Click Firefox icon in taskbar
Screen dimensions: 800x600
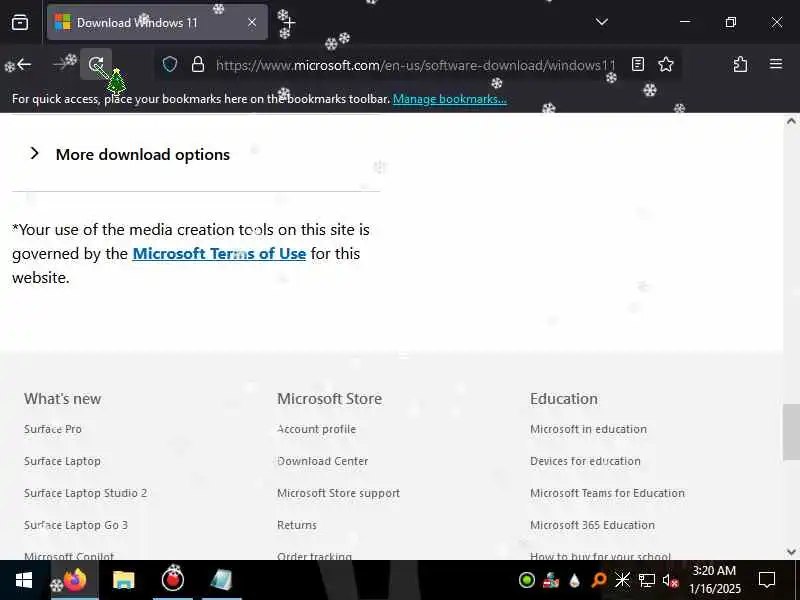tap(75, 580)
